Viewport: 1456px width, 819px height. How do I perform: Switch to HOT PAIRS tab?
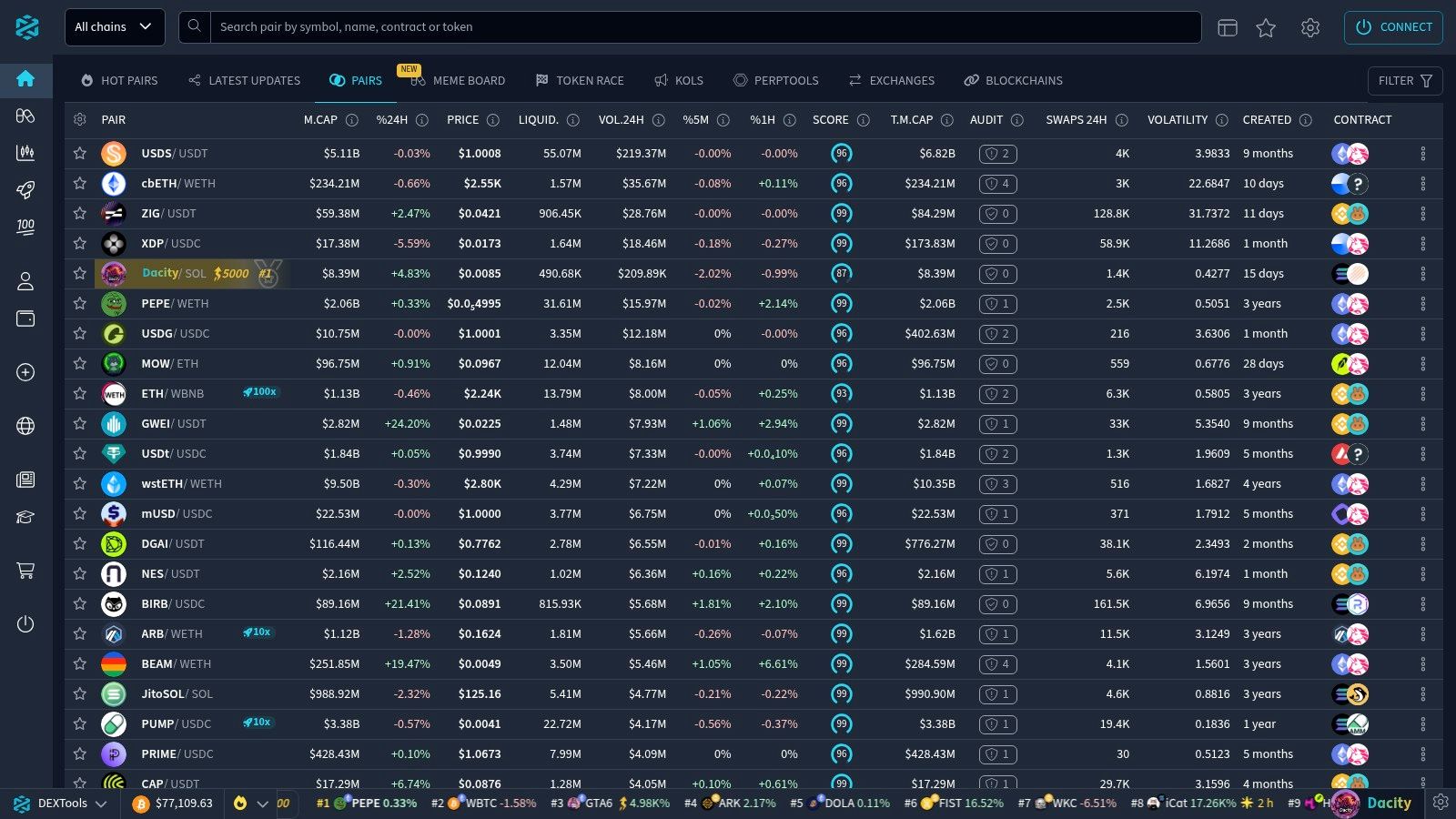[119, 81]
